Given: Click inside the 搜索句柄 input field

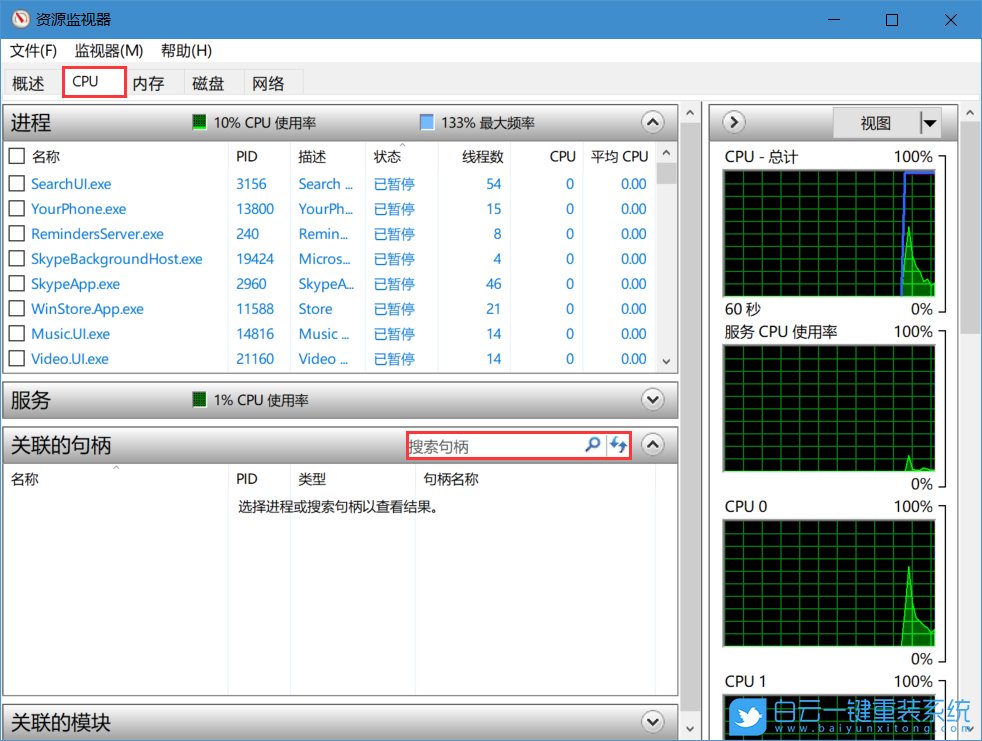Looking at the screenshot, I should [x=500, y=444].
